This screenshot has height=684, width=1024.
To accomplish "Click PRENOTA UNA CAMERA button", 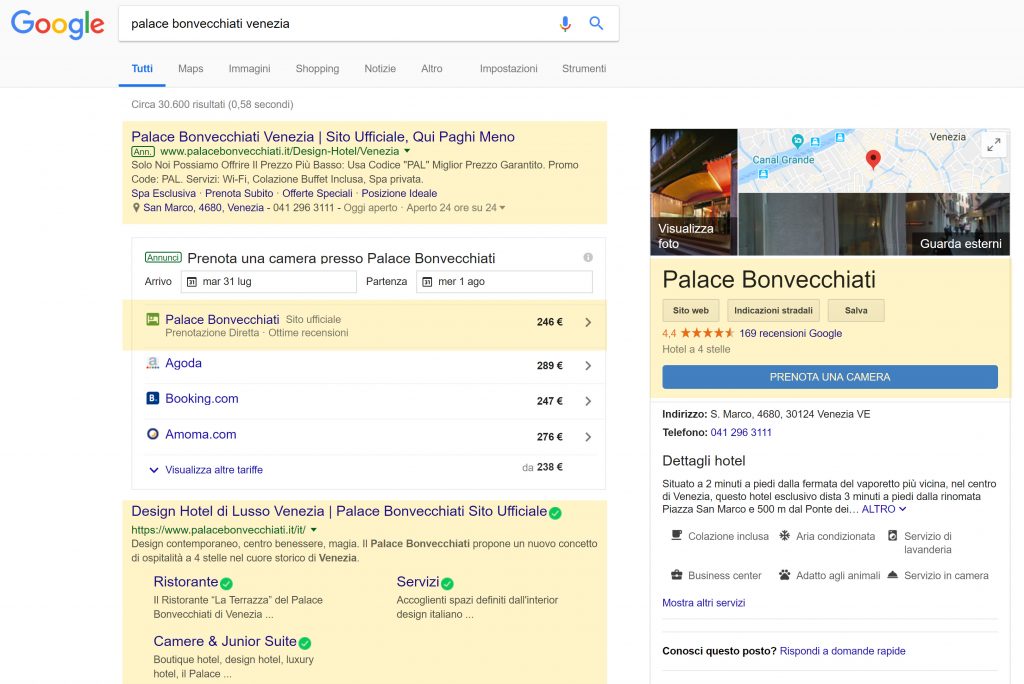I will [829, 377].
